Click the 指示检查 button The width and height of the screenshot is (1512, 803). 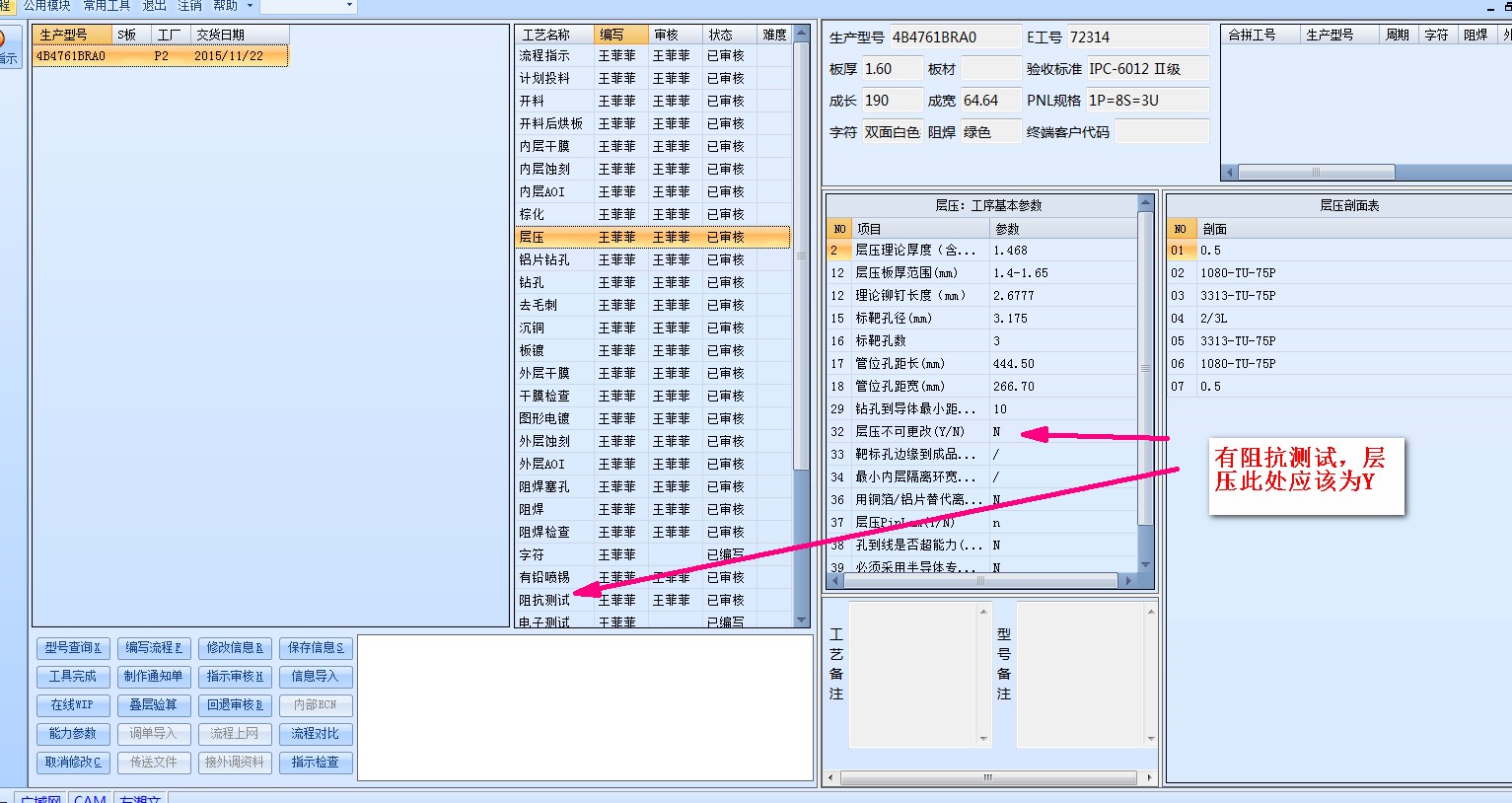click(316, 763)
